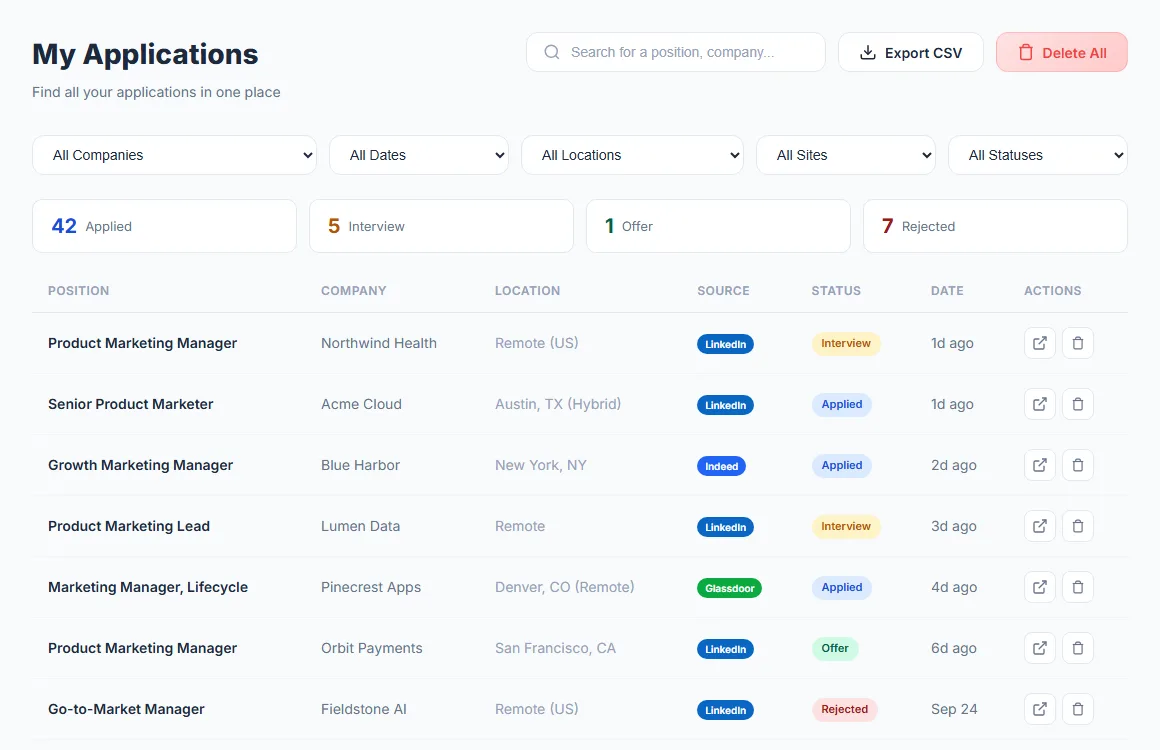Image resolution: width=1160 pixels, height=750 pixels.
Task: Select the 1 Offer summary card
Action: coord(718,226)
